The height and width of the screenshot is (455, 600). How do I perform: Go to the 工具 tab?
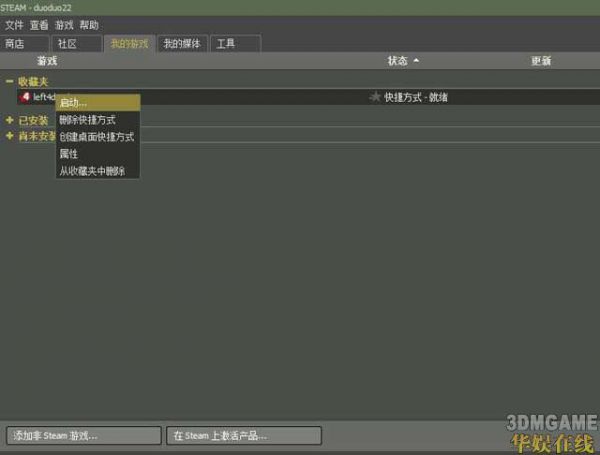235,44
